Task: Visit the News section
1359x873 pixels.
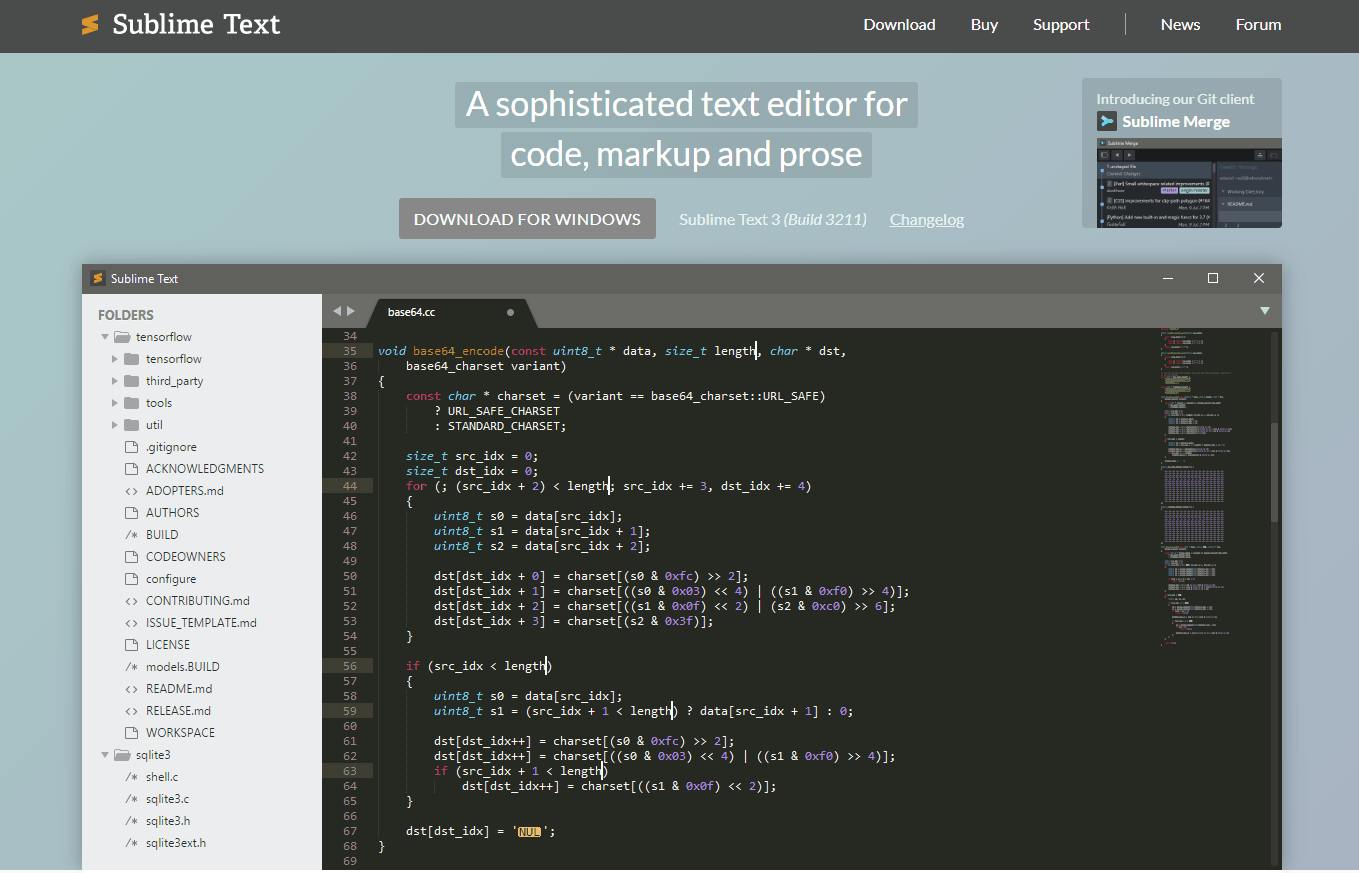Action: [1180, 25]
